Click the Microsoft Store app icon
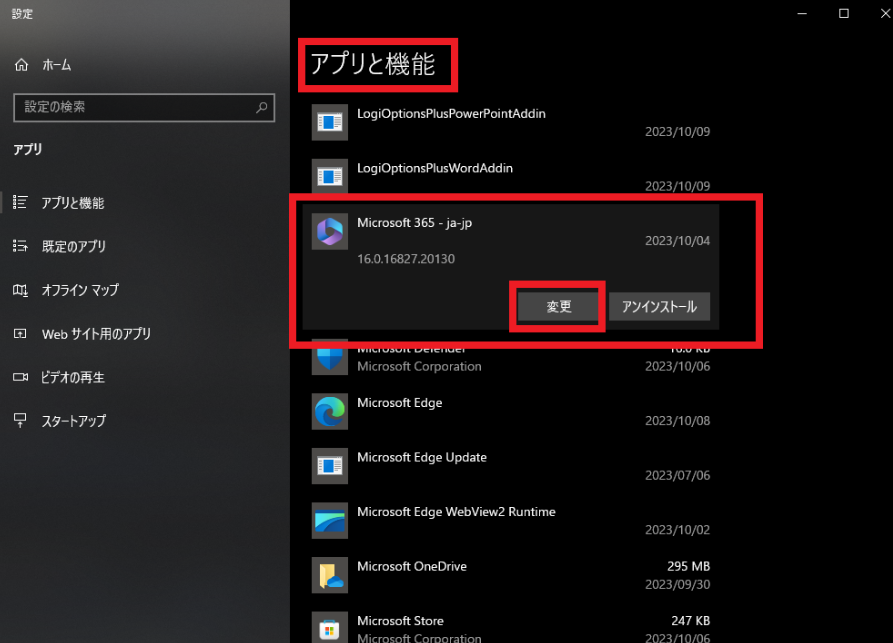Image resolution: width=893 pixels, height=643 pixels. (330, 627)
